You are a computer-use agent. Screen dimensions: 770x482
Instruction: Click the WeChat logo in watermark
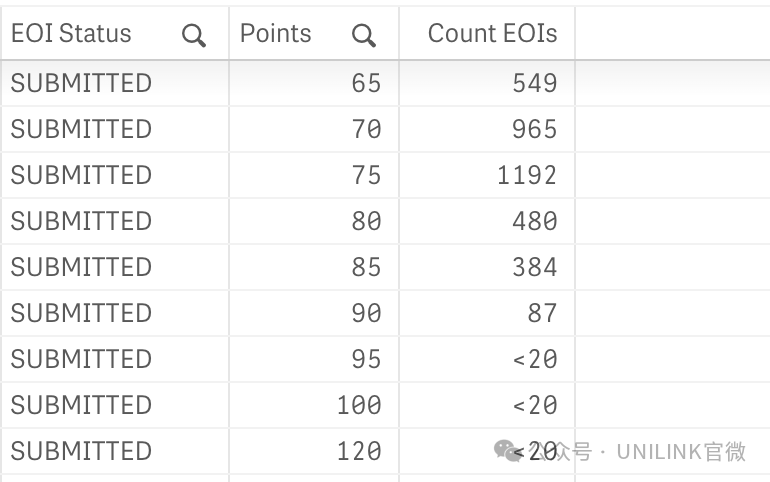[508, 451]
